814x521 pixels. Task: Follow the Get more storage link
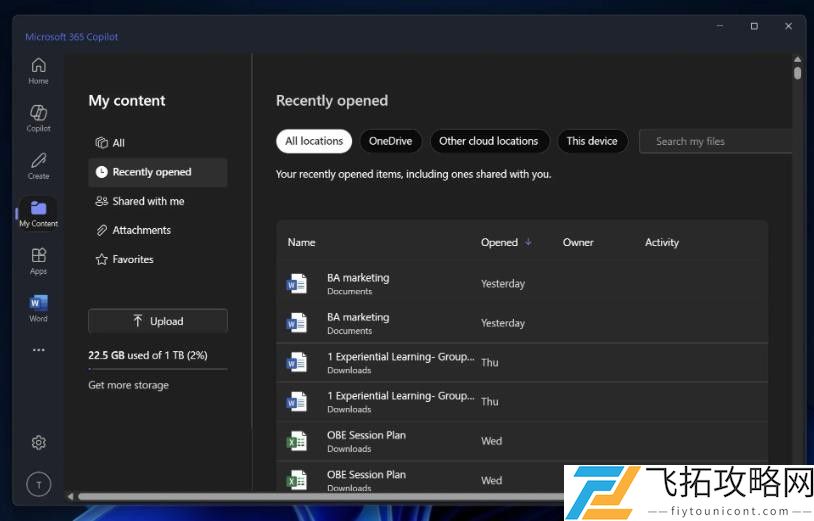128,385
